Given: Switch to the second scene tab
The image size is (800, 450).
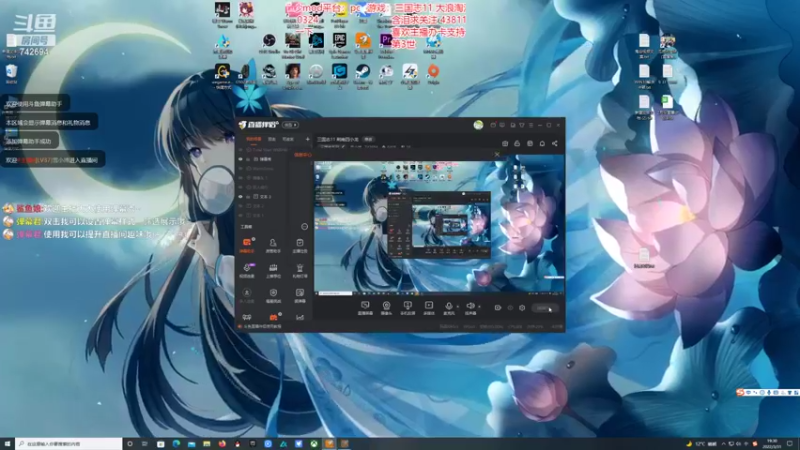Looking at the screenshot, I should tap(272, 139).
